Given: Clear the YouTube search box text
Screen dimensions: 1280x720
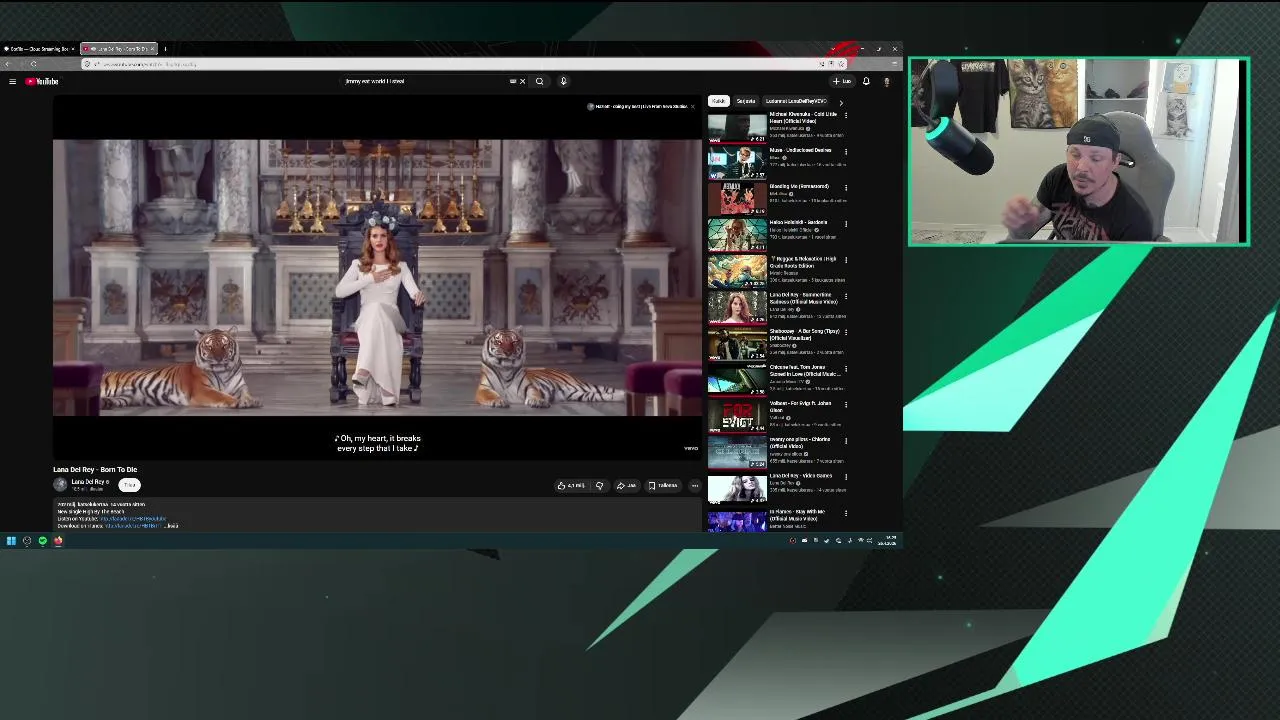Looking at the screenshot, I should pyautogui.click(x=522, y=81).
